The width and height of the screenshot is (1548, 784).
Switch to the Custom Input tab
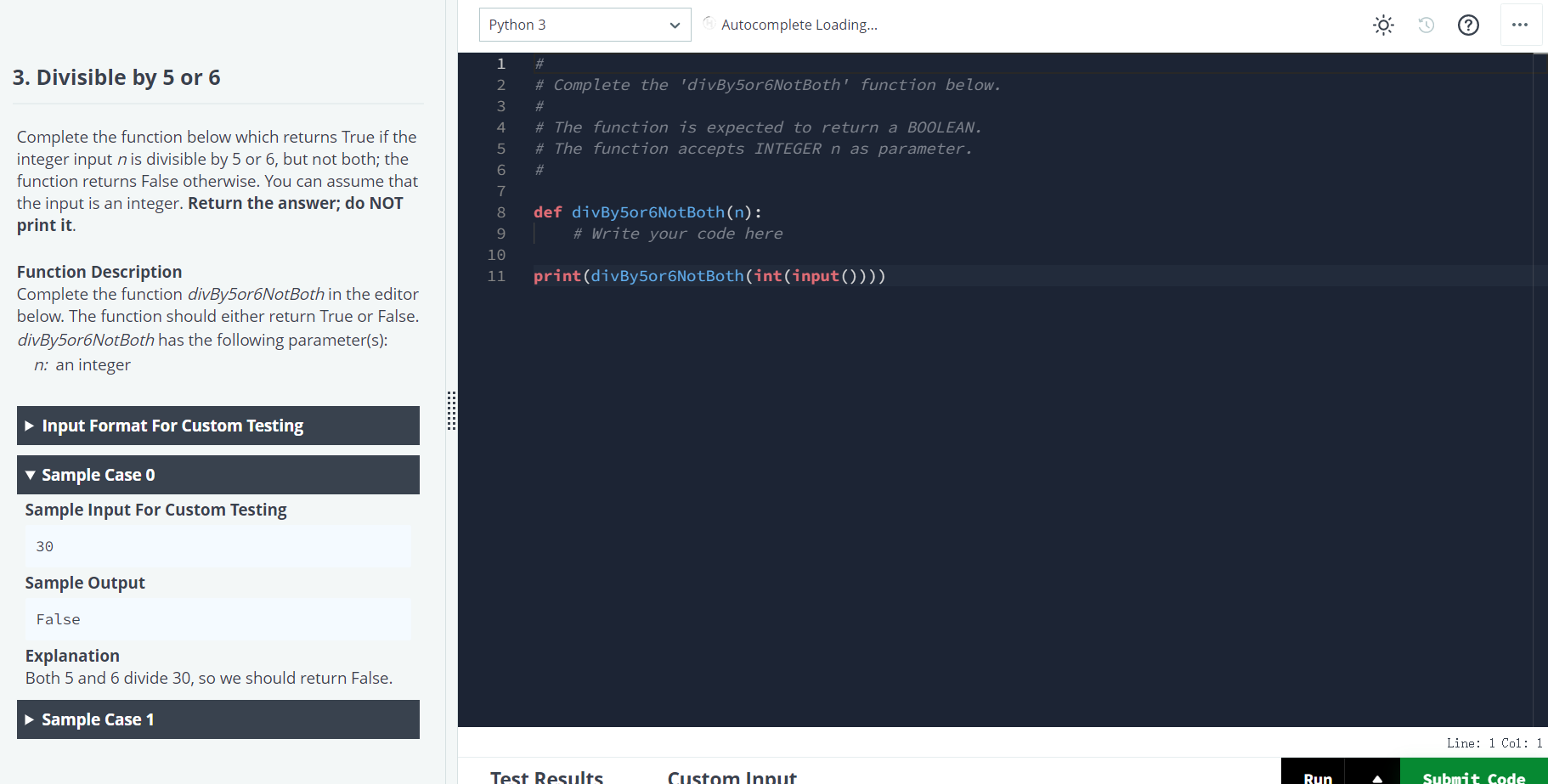click(x=732, y=776)
